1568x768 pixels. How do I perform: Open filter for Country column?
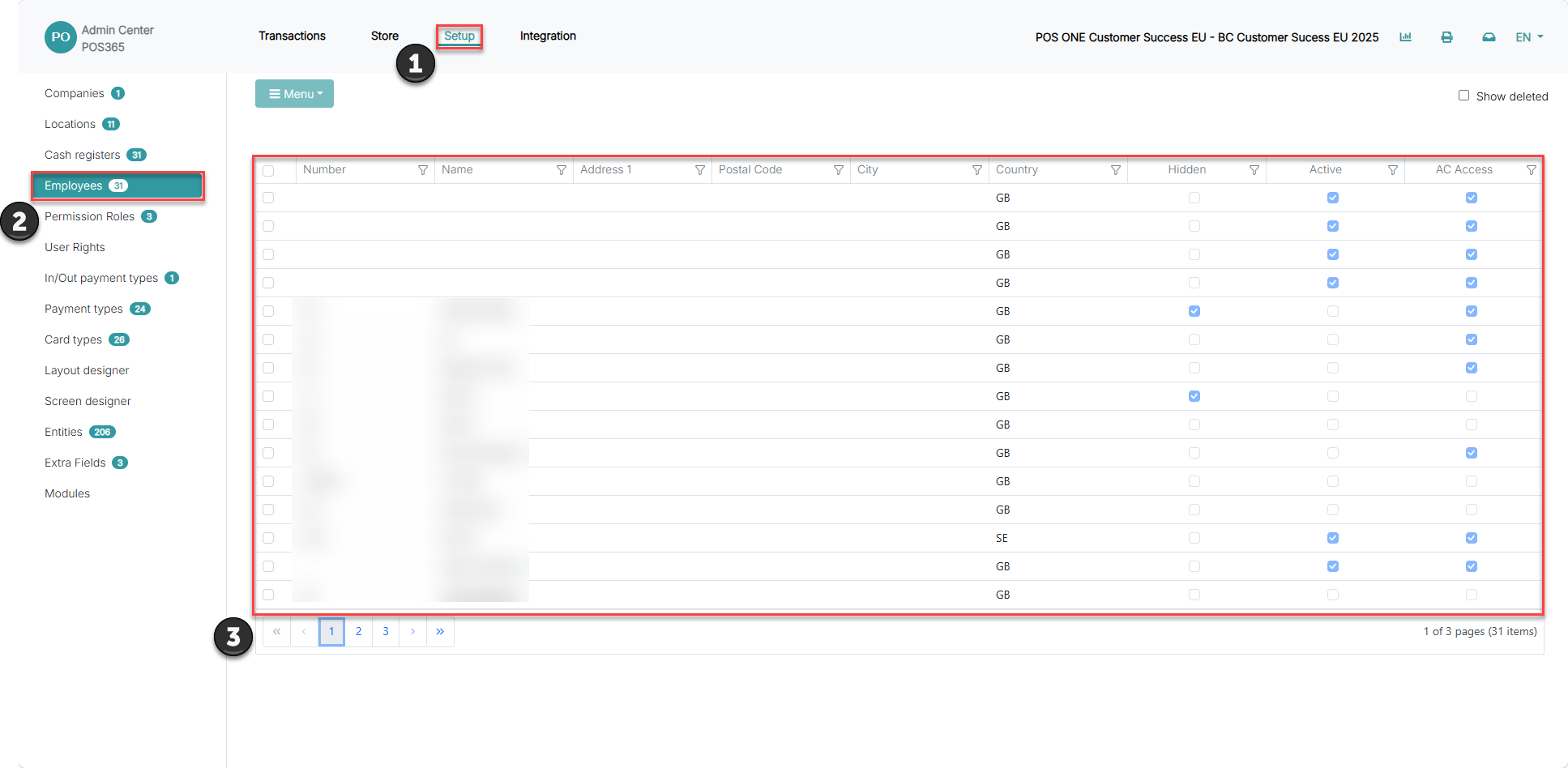(1115, 170)
